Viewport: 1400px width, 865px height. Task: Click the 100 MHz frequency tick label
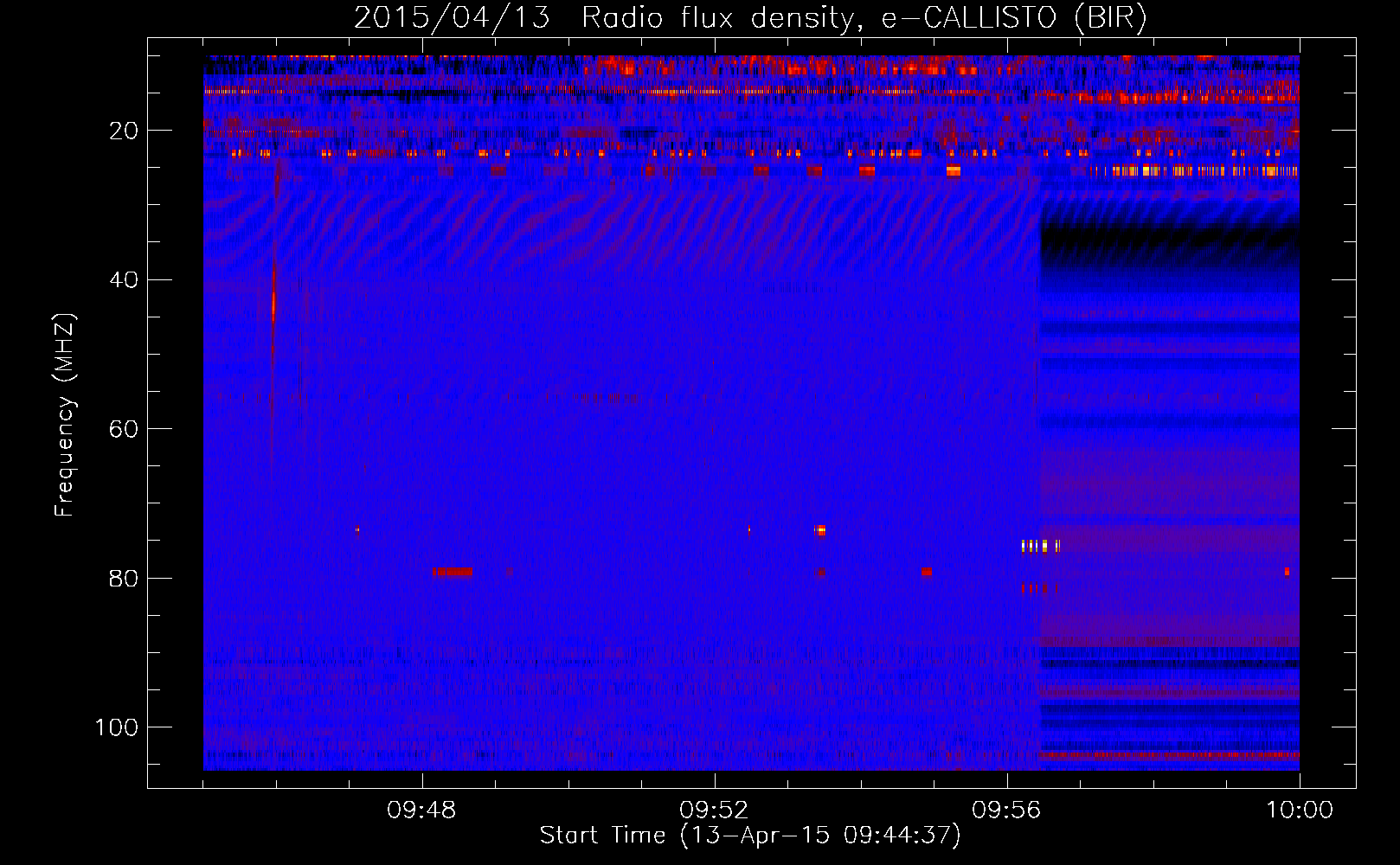[x=117, y=727]
